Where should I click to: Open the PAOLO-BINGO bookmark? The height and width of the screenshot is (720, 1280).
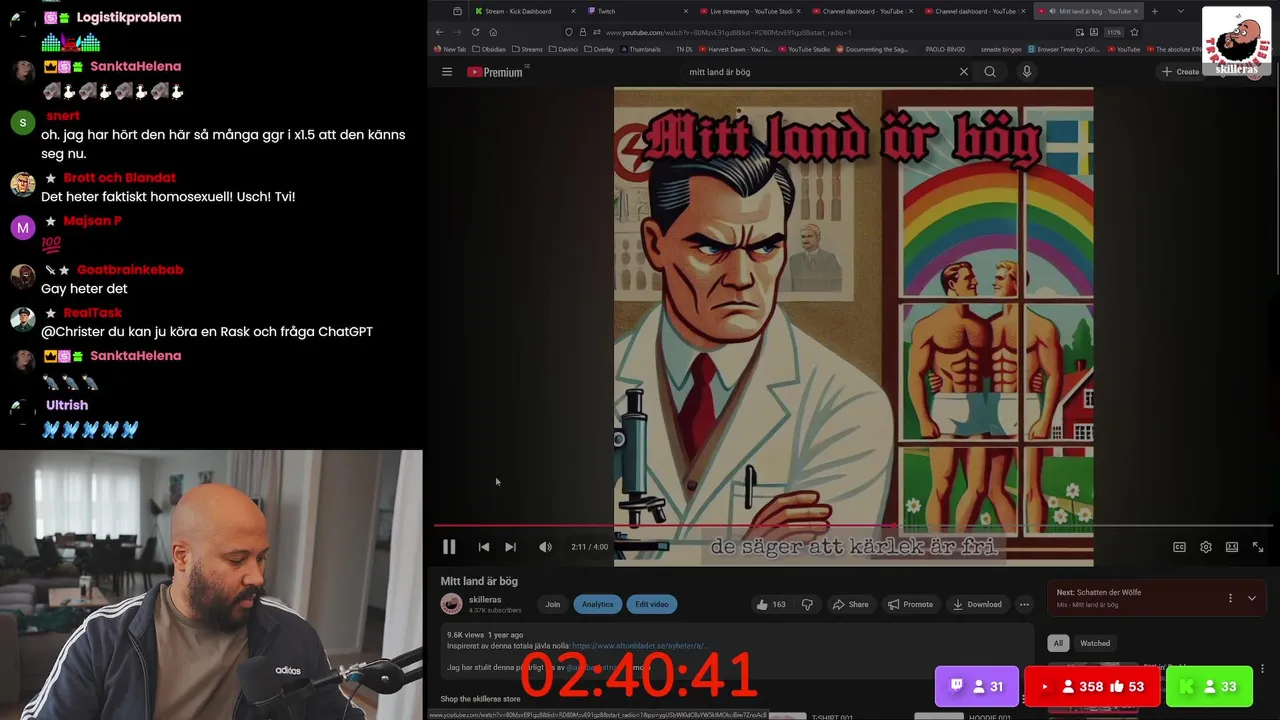945,49
